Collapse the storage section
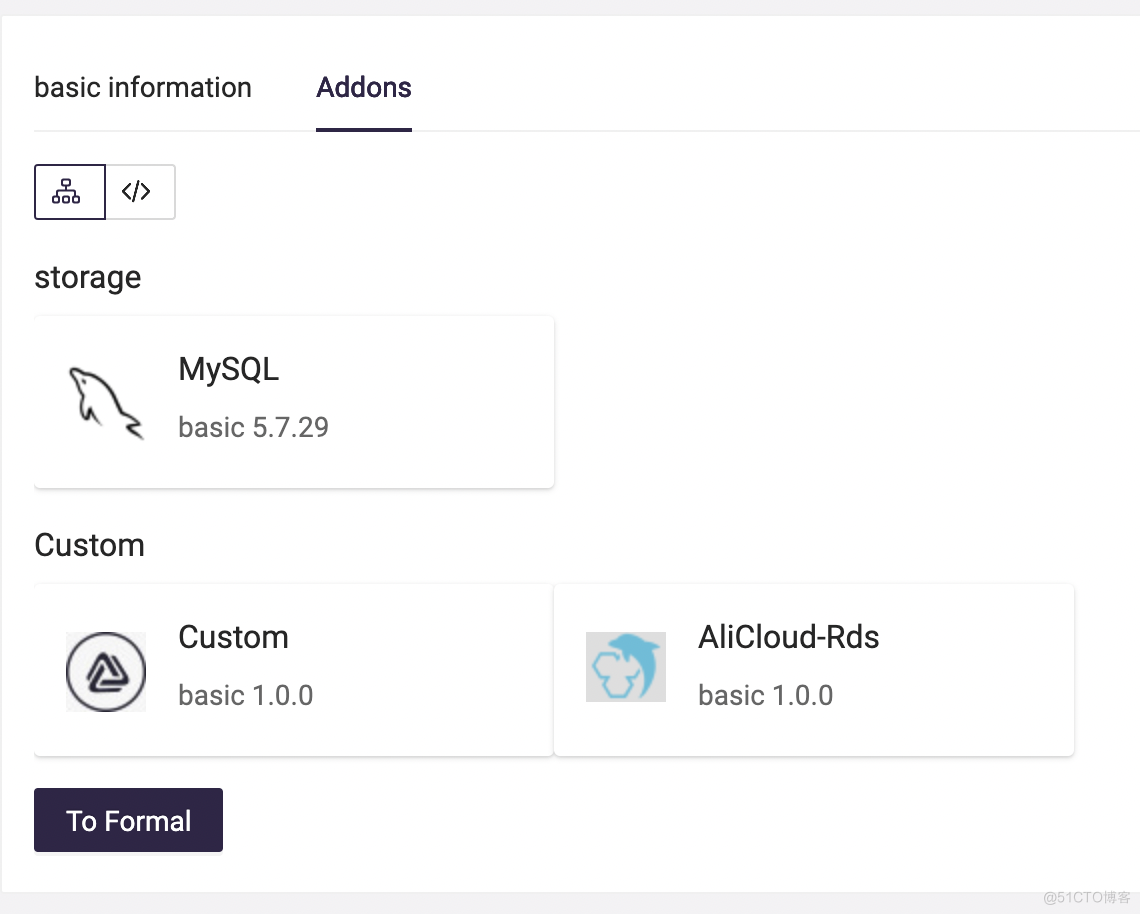 click(x=87, y=278)
